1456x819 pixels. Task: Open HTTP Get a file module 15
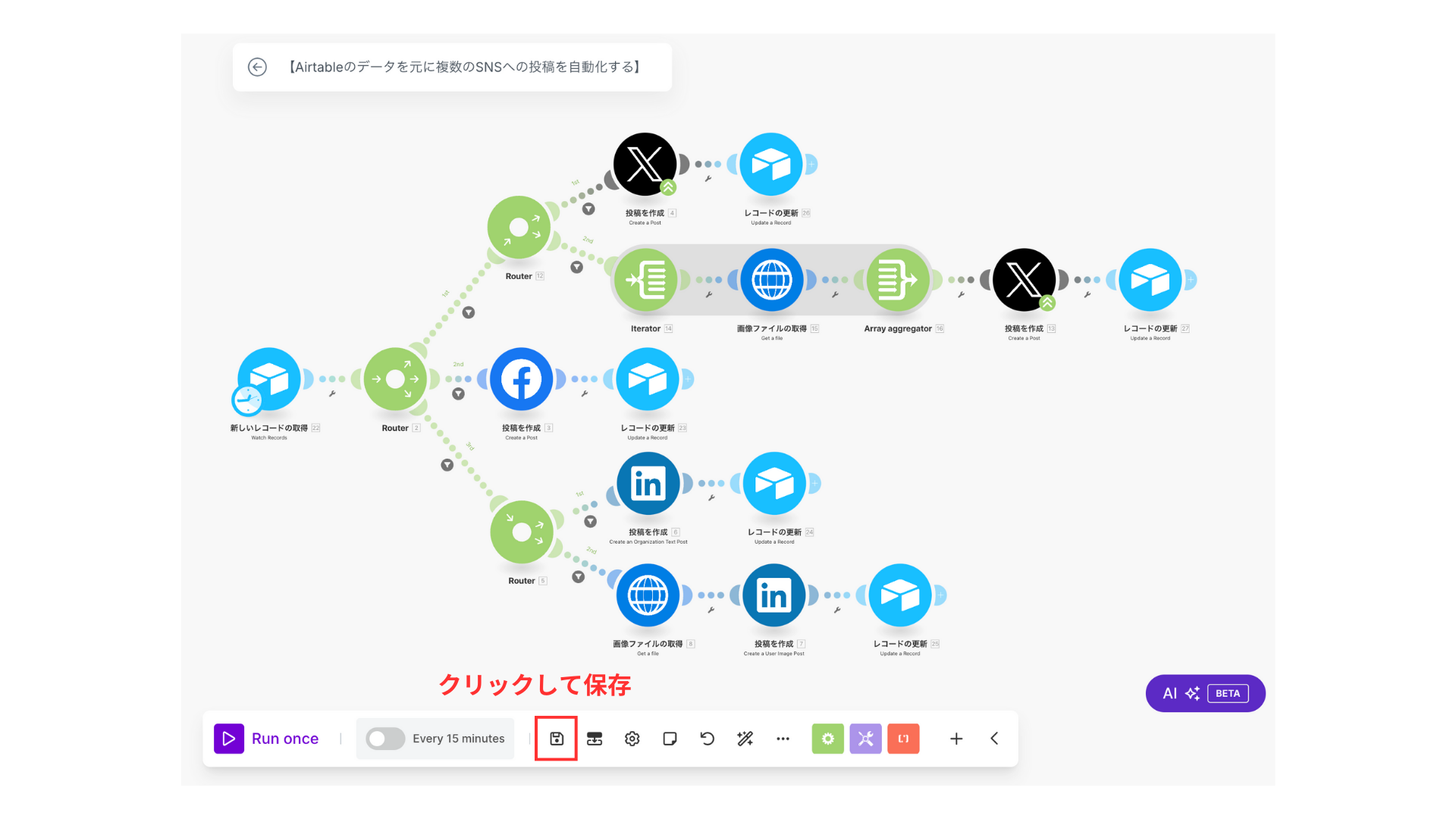click(x=772, y=280)
